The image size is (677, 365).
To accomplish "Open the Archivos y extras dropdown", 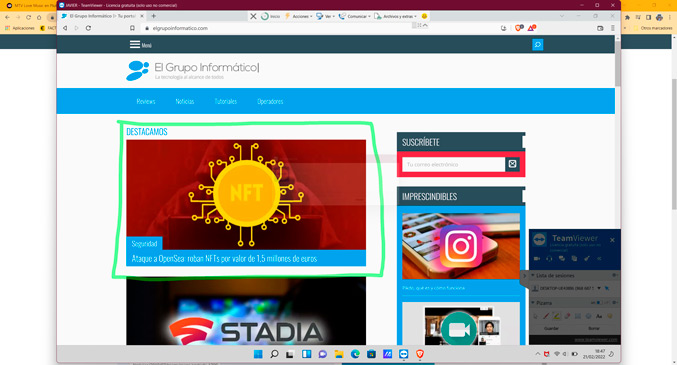I will [x=395, y=16].
